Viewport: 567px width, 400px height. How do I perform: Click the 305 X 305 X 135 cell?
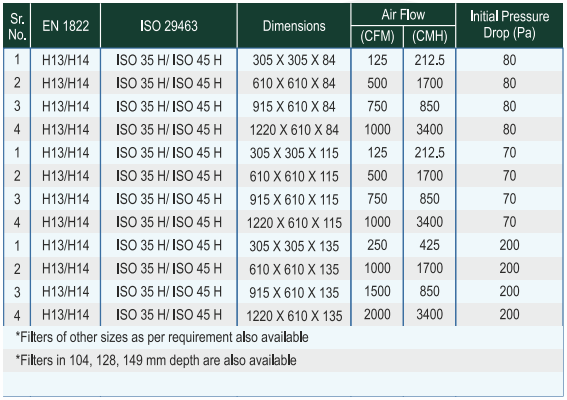pyautogui.click(x=294, y=246)
